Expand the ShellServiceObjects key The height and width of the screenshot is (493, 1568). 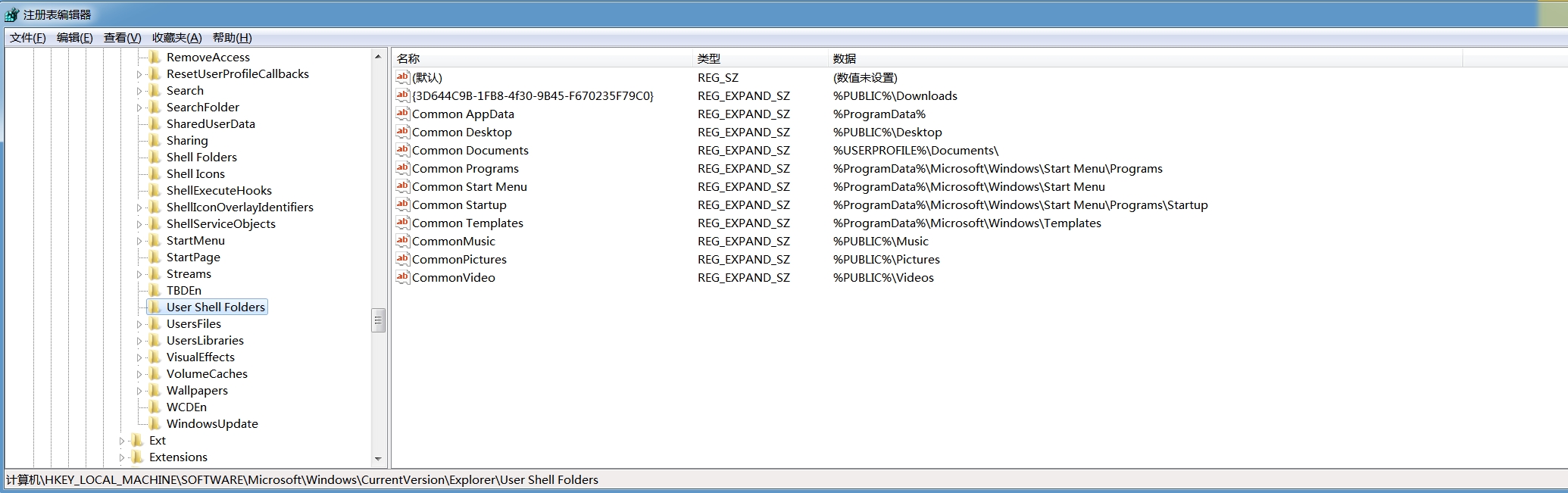click(139, 224)
